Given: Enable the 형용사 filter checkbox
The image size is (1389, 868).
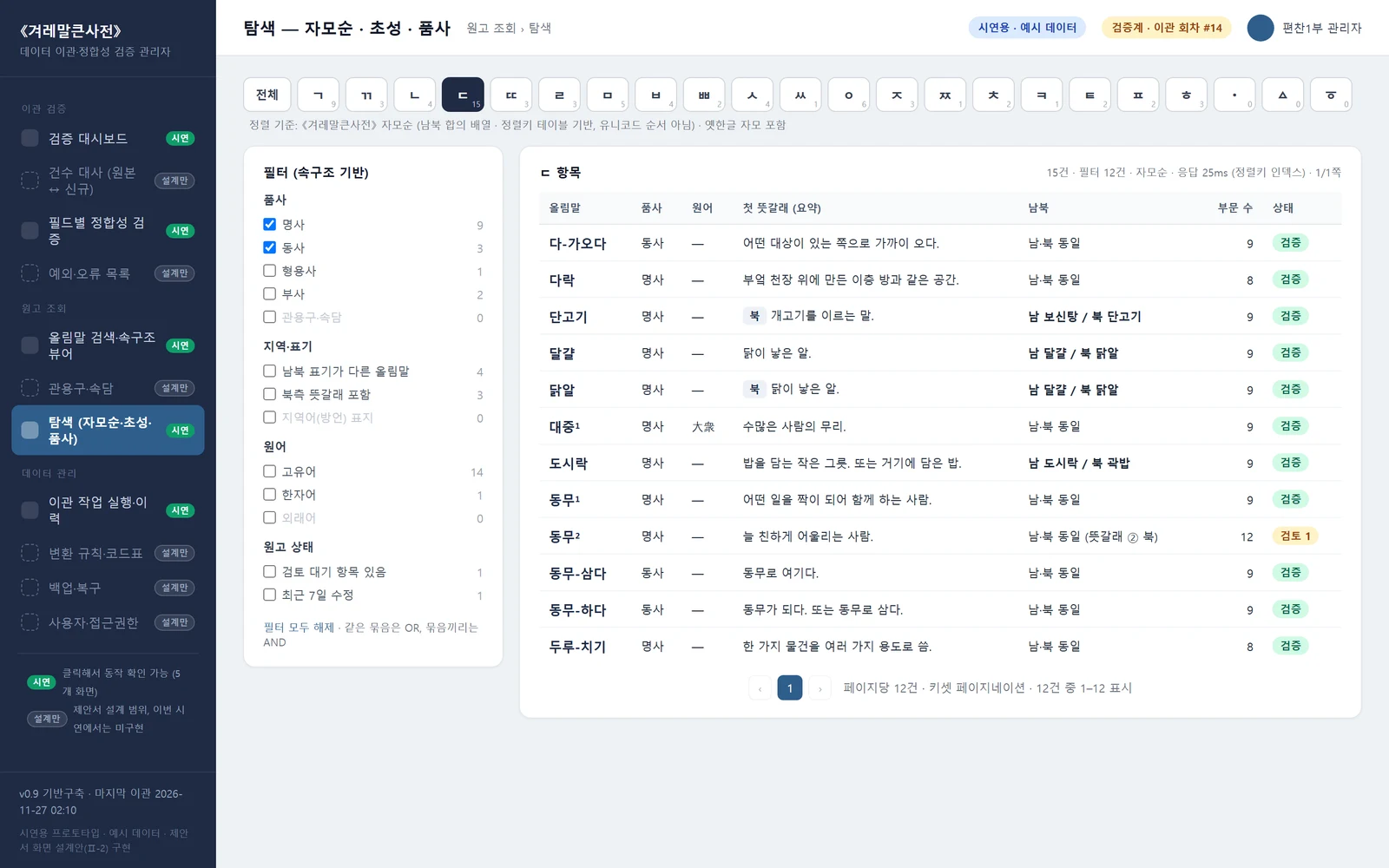Looking at the screenshot, I should 269,271.
